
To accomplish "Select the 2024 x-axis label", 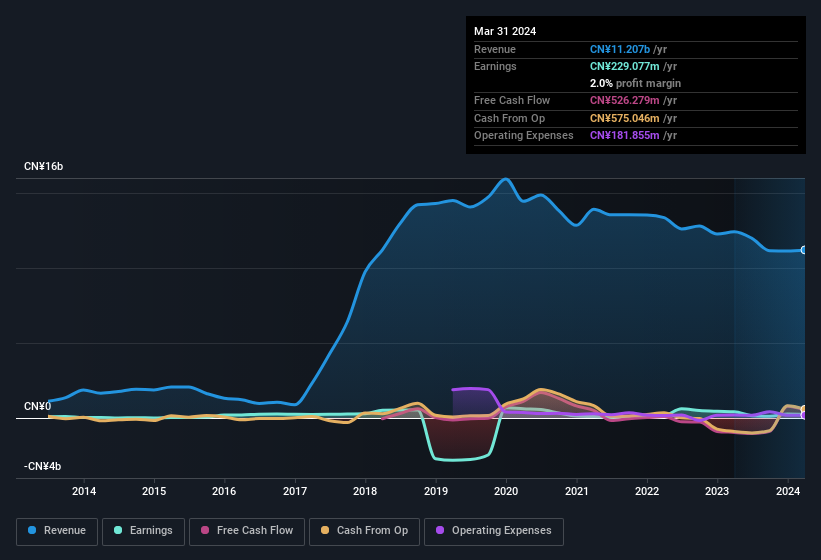I will (x=787, y=491).
